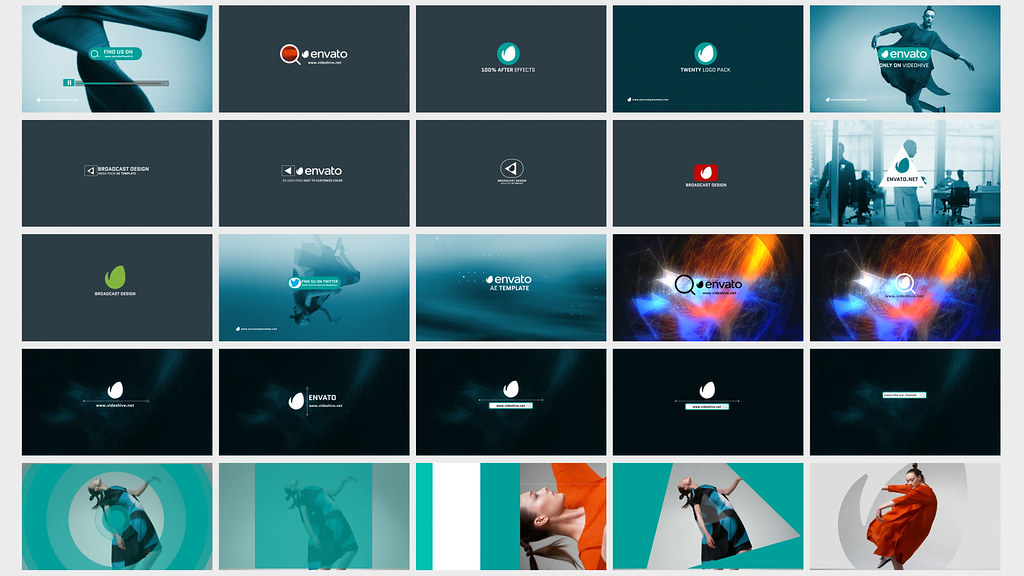This screenshot has width=1024, height=576.
Task: Select the red magnifier icon beside the envato wordmark
Action: click(x=289, y=54)
